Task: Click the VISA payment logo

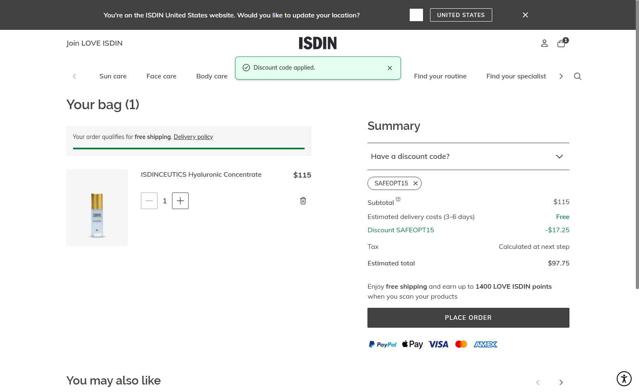Action: [x=438, y=344]
